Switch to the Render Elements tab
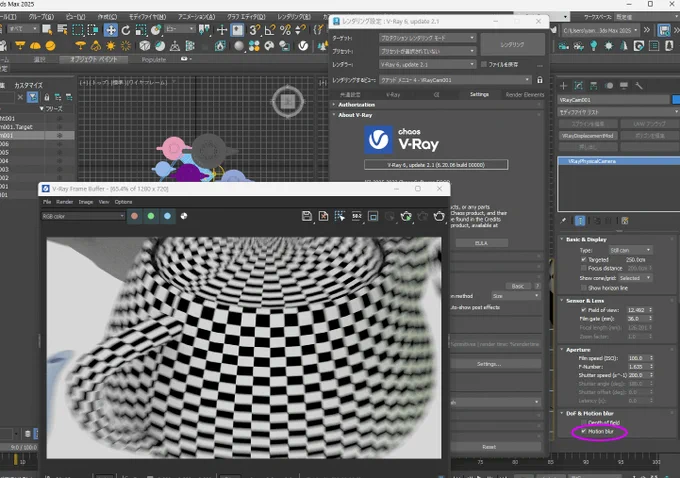 [525, 95]
